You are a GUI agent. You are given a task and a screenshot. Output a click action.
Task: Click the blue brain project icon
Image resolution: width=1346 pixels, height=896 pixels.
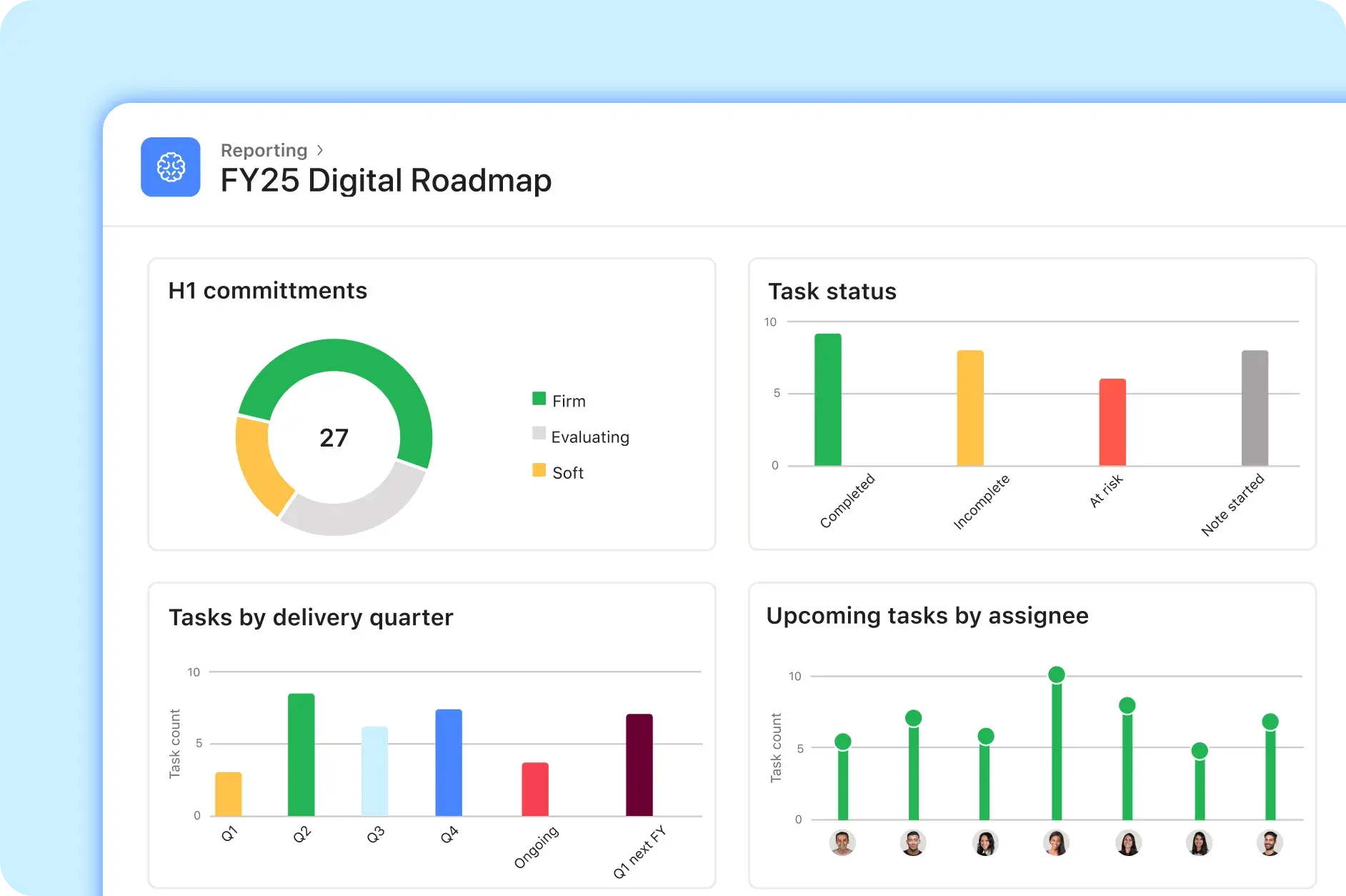click(x=171, y=167)
